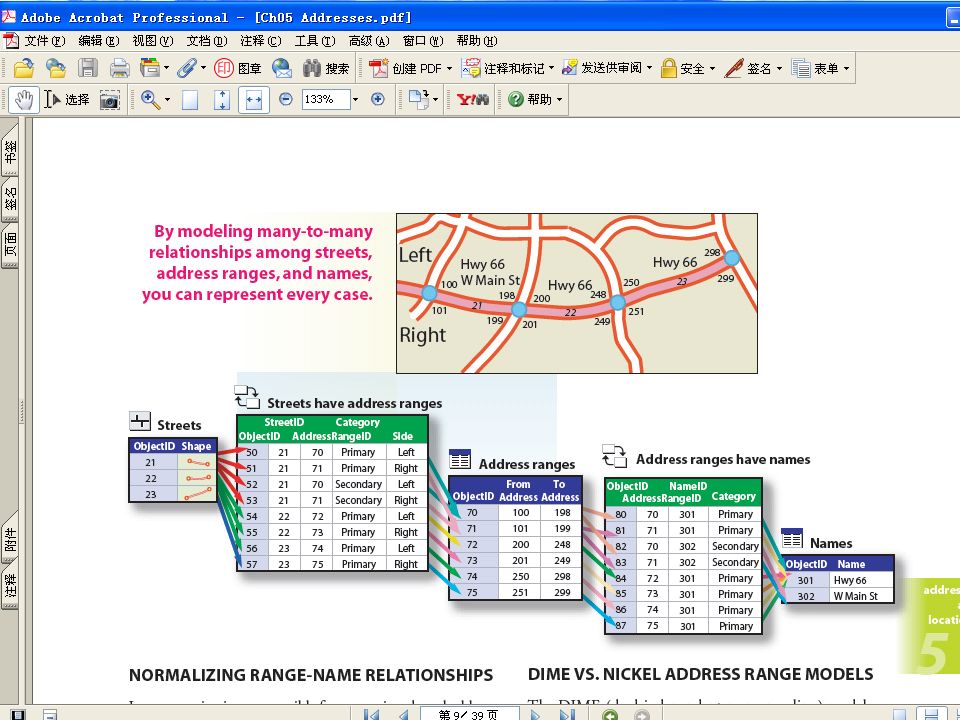The image size is (960, 720).
Task: Click the 搜索 binoculars search button
Action: [x=326, y=68]
